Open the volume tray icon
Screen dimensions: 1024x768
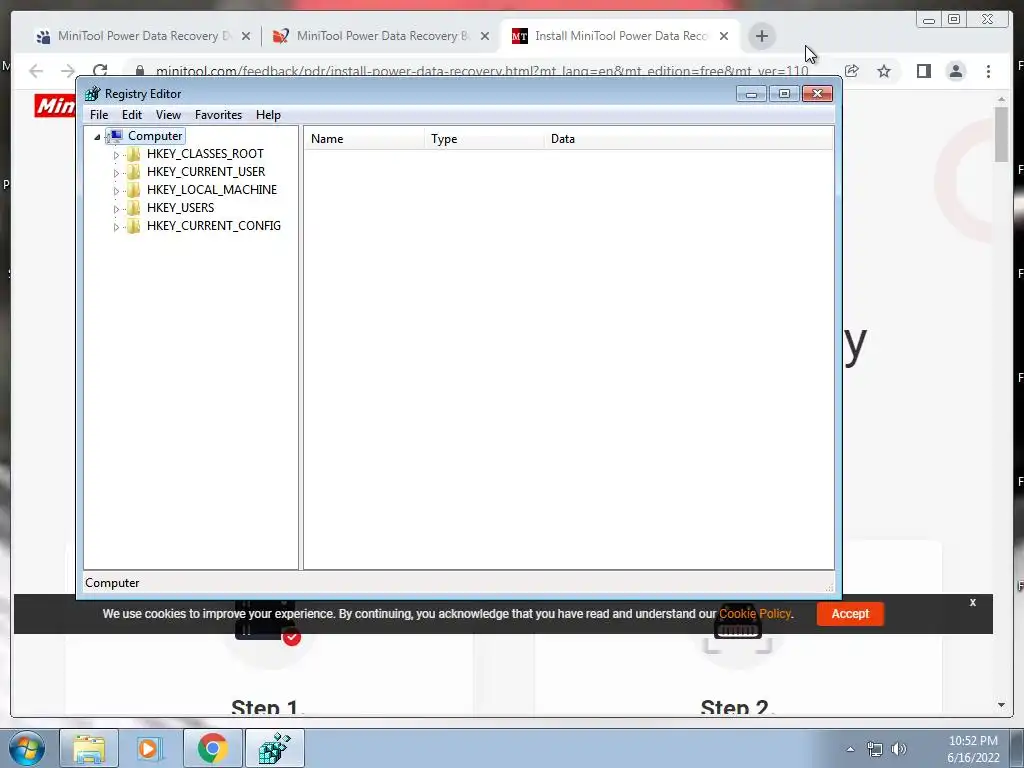(x=899, y=749)
